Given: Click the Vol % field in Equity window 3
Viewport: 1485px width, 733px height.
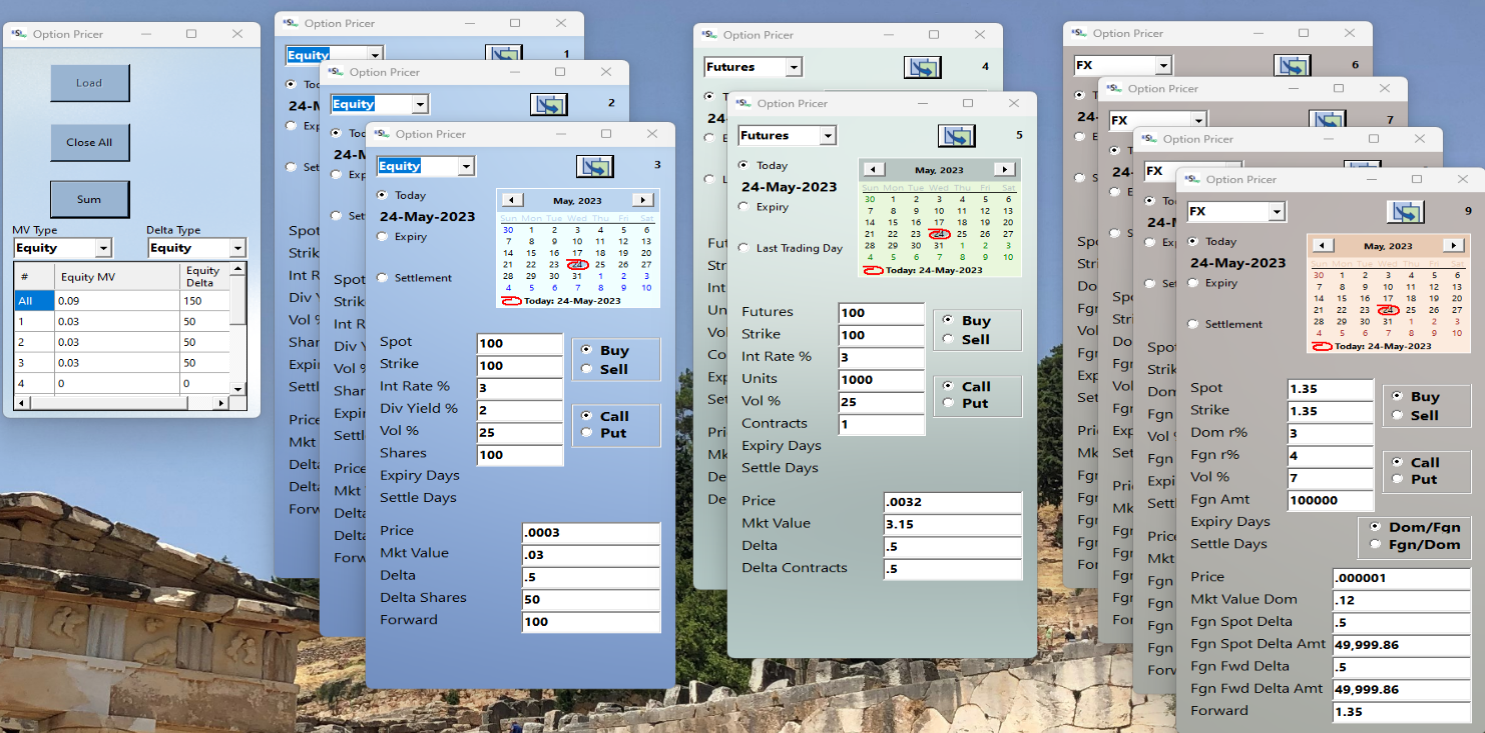Looking at the screenshot, I should tap(520, 432).
